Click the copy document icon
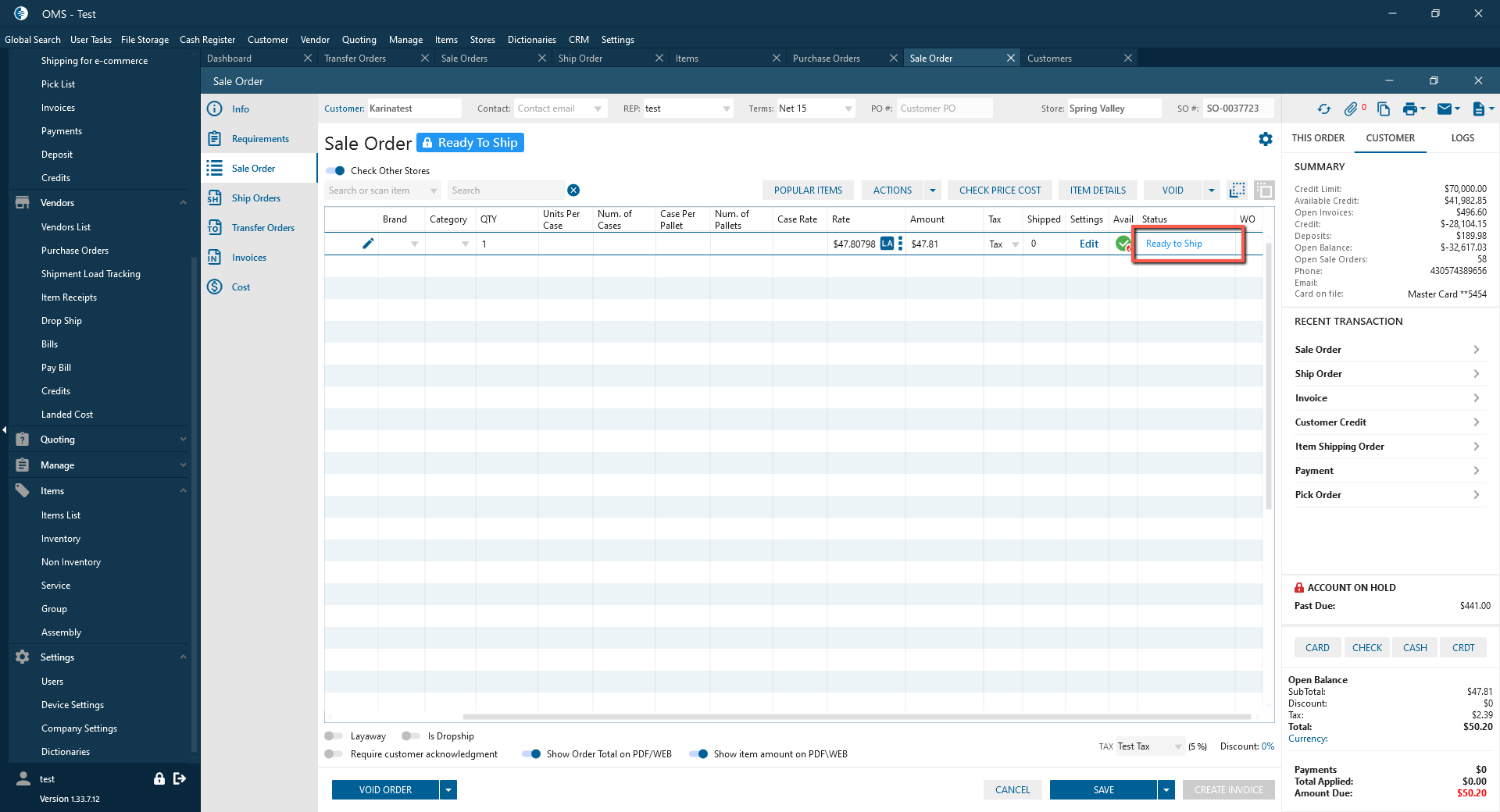1500x812 pixels. (1384, 109)
